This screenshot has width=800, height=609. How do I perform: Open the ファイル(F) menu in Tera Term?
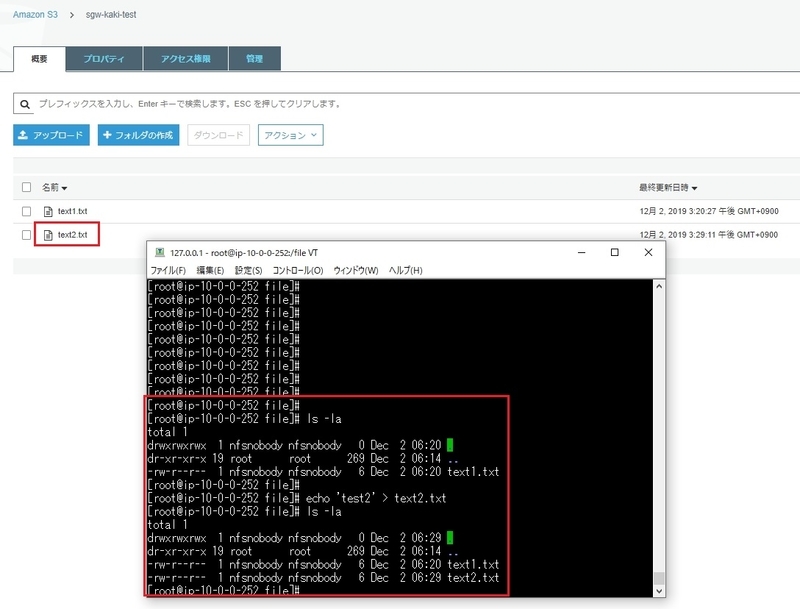point(168,270)
